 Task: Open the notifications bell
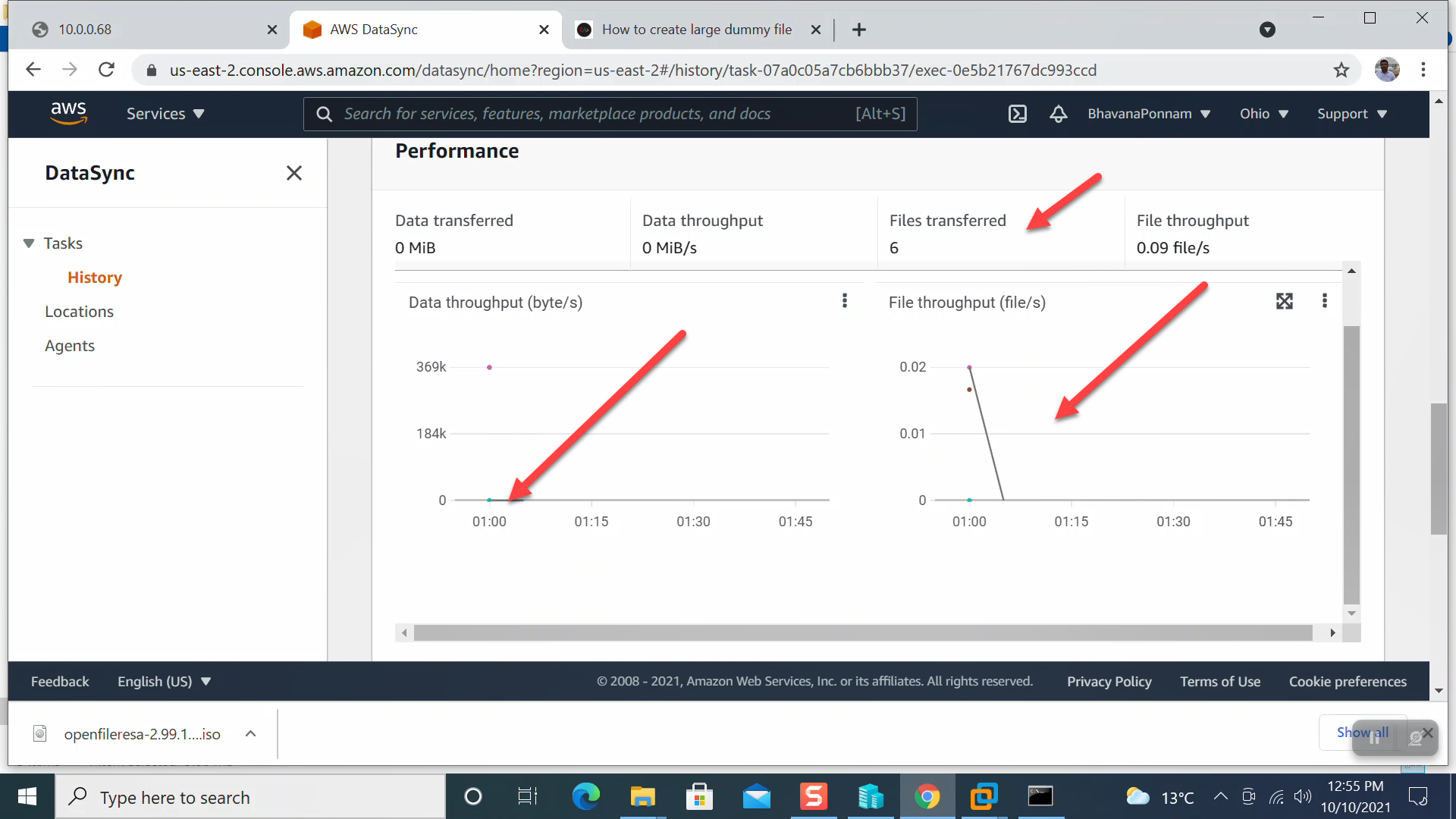(1058, 114)
